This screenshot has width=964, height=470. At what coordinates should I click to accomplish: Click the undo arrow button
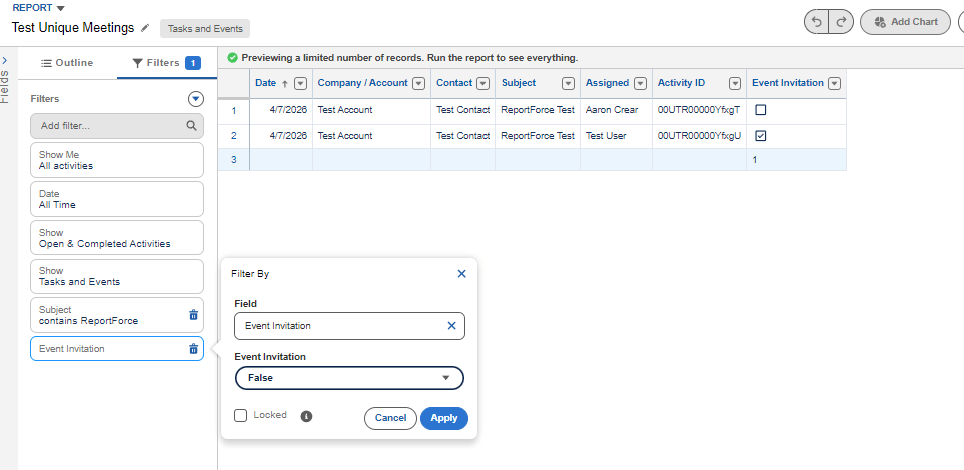point(817,22)
